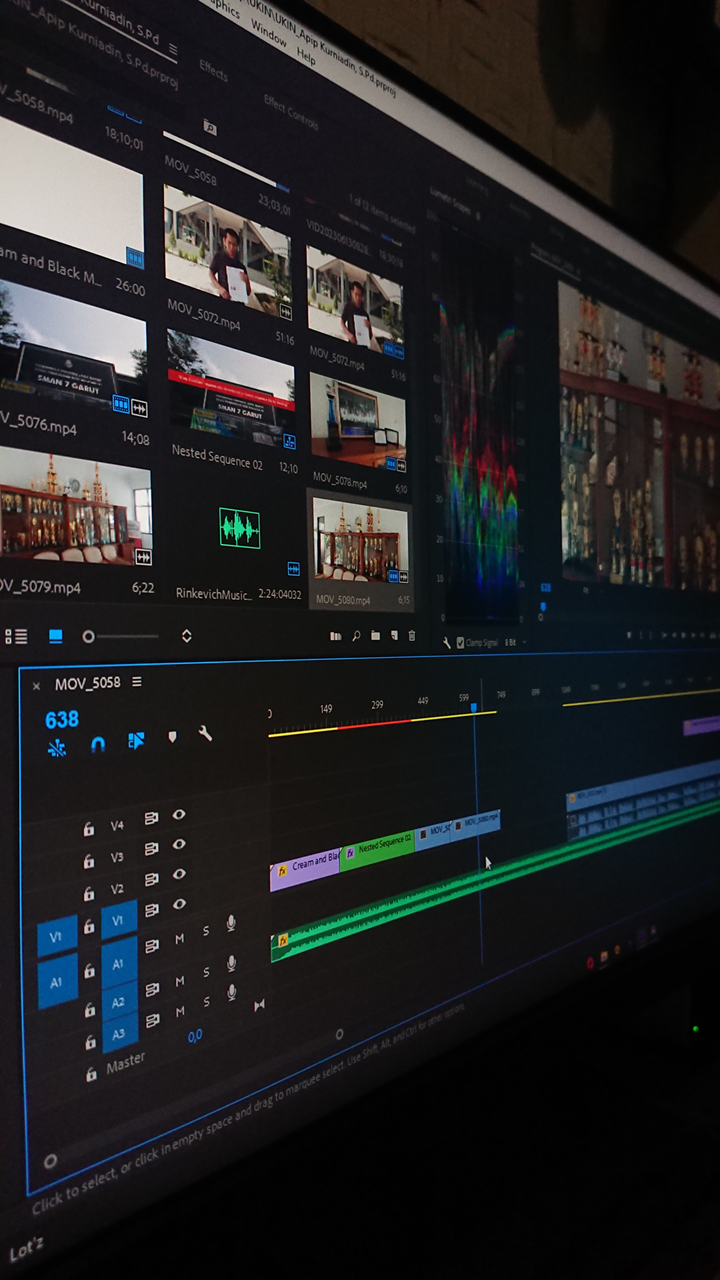Mute audio track A2
The width and height of the screenshot is (720, 1280).
coord(180,981)
